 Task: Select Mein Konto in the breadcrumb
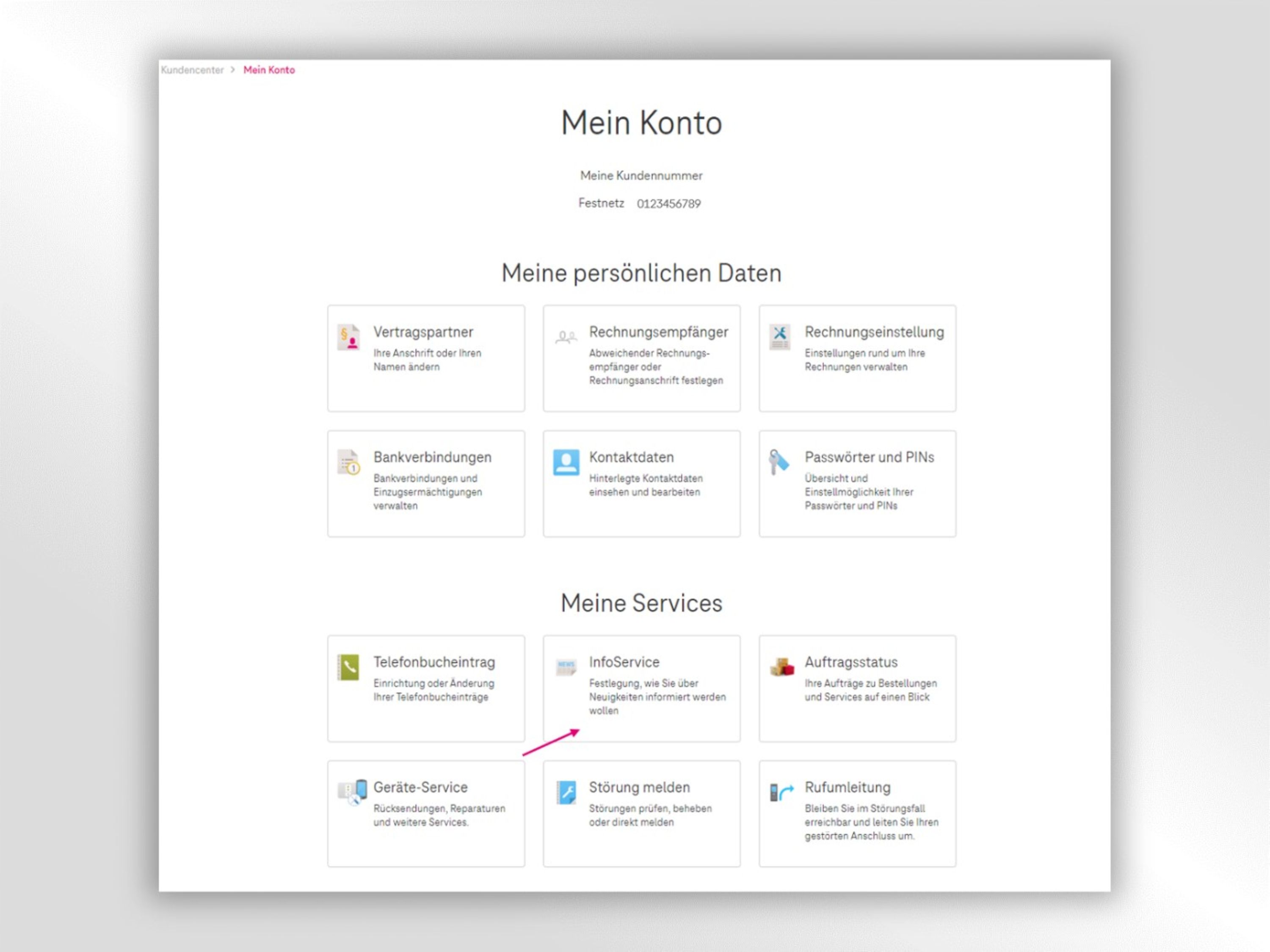(x=269, y=70)
